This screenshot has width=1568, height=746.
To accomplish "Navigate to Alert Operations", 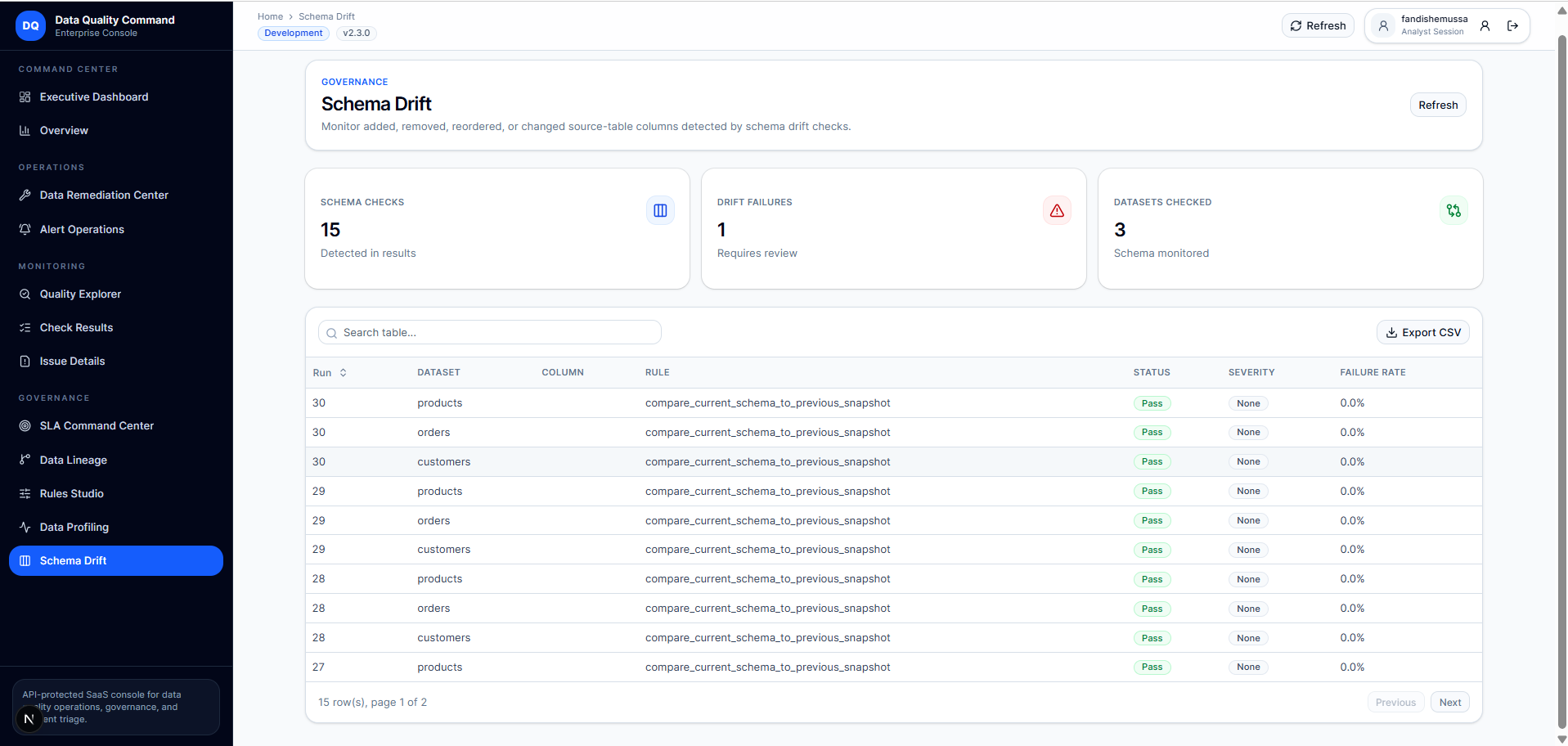I will [x=116, y=229].
